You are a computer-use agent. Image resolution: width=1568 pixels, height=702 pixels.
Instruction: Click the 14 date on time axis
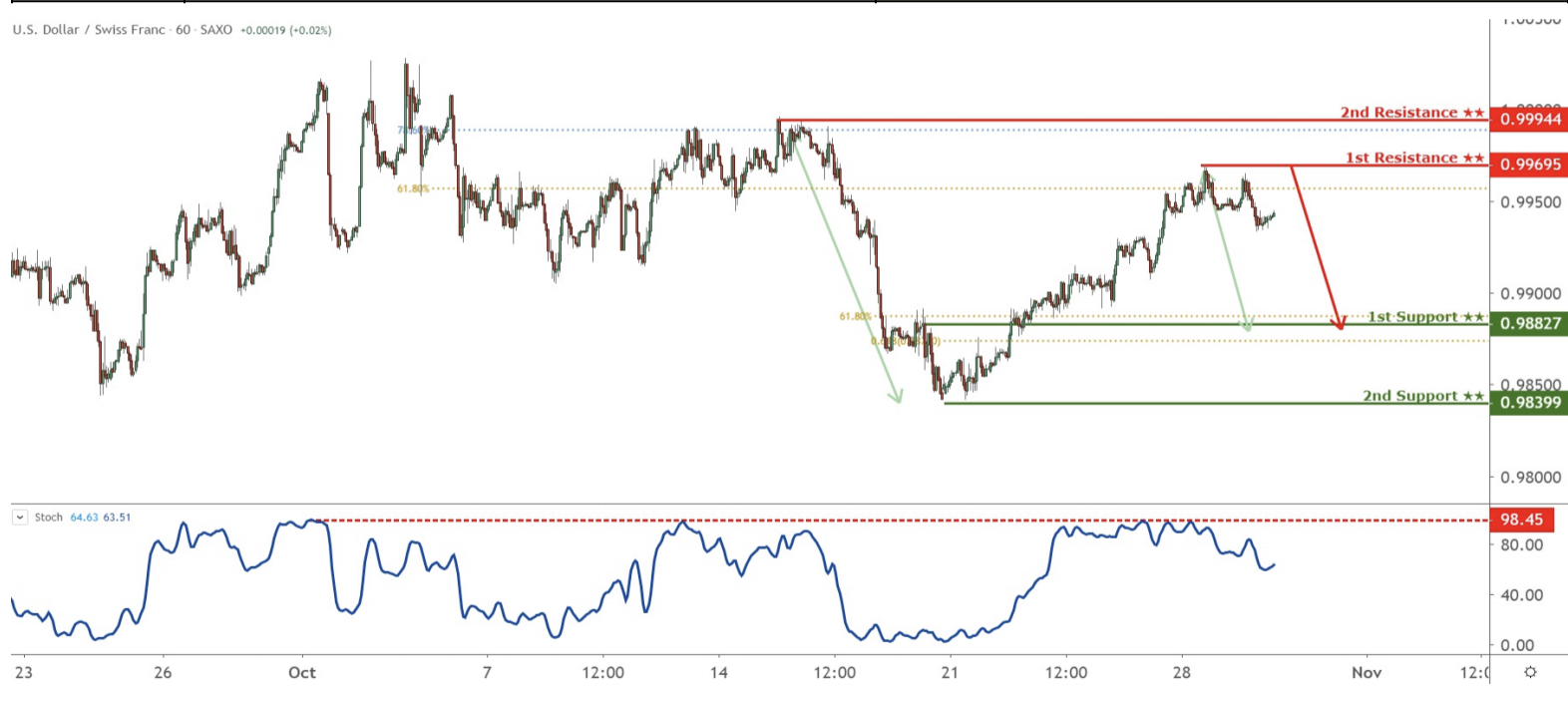719,673
